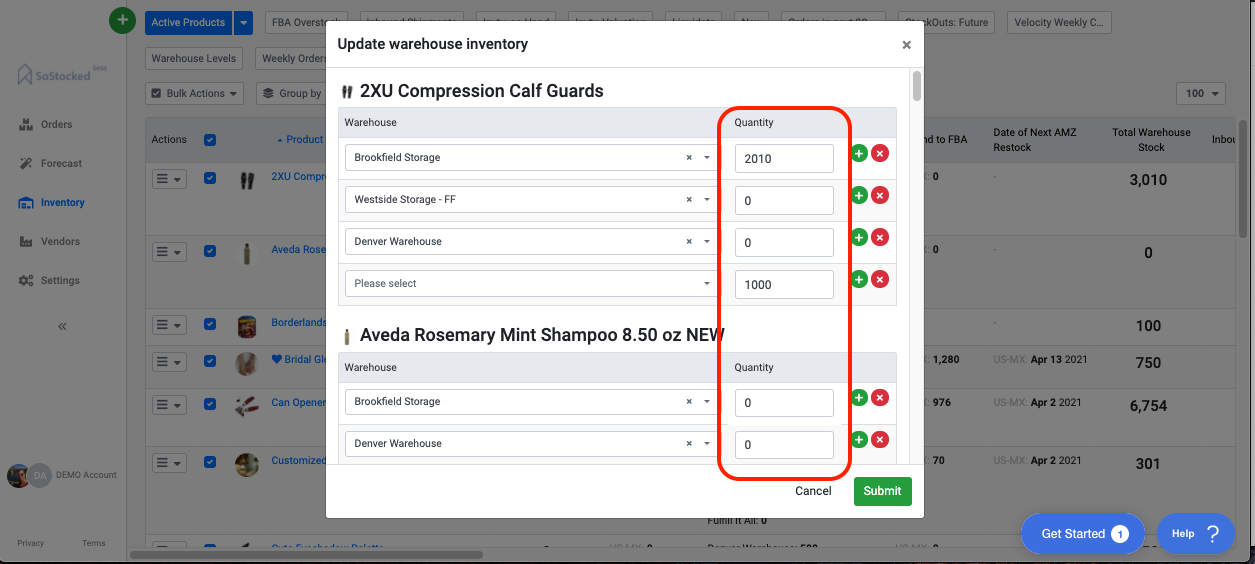Switch to the StockOuts: Future tab
Screen dimensions: 1255x564
pos(945,23)
